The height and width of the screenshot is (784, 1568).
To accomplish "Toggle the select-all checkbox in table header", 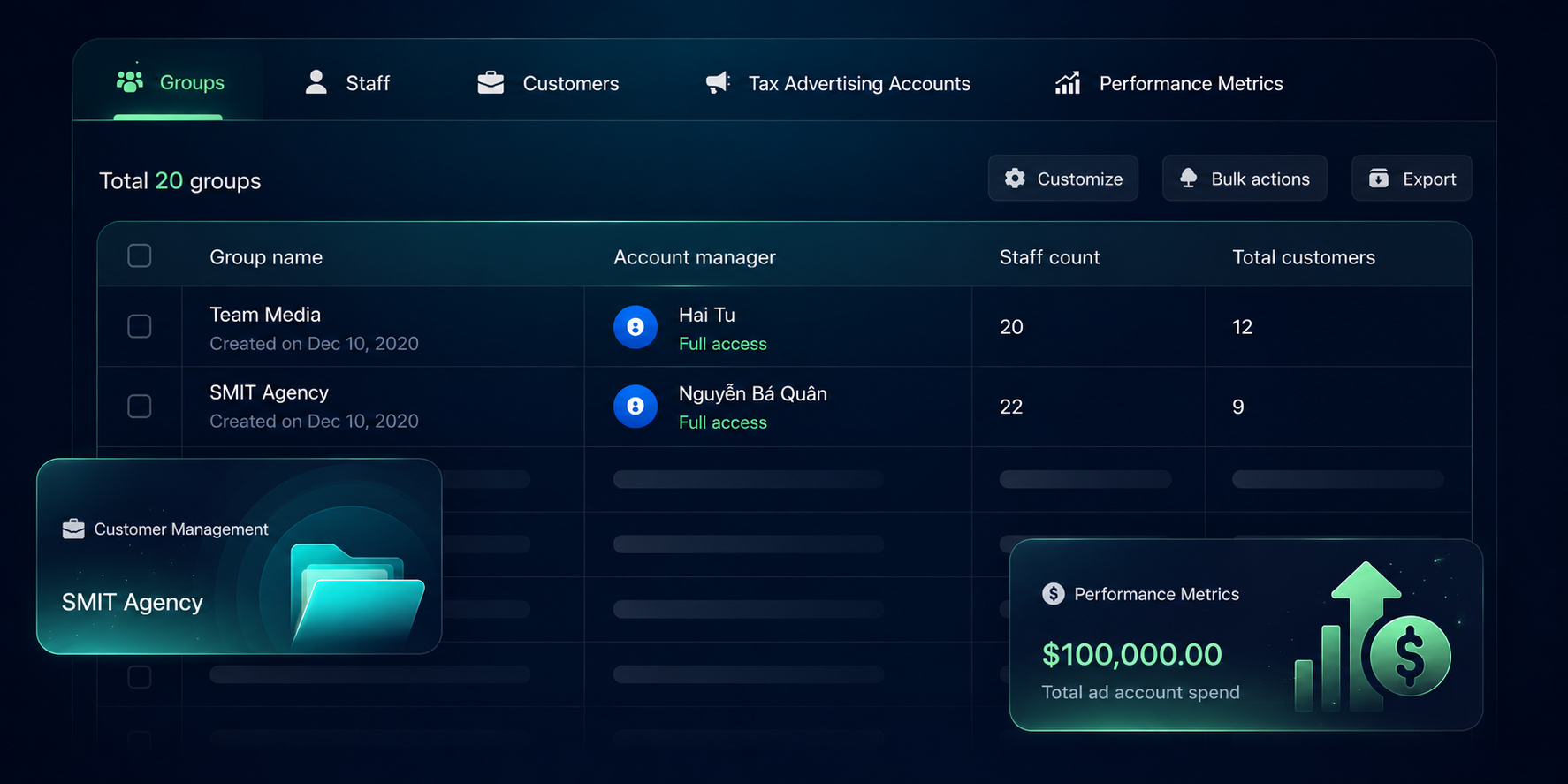I will click(140, 255).
